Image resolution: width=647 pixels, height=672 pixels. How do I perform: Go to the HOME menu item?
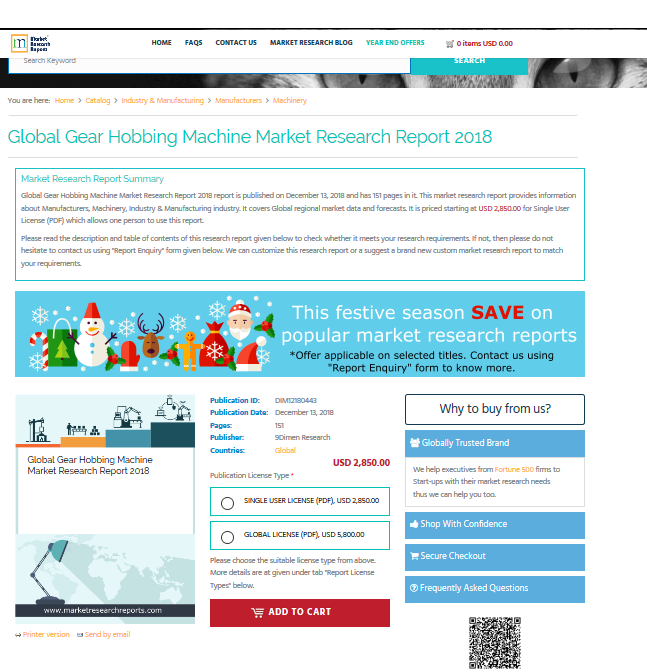162,42
